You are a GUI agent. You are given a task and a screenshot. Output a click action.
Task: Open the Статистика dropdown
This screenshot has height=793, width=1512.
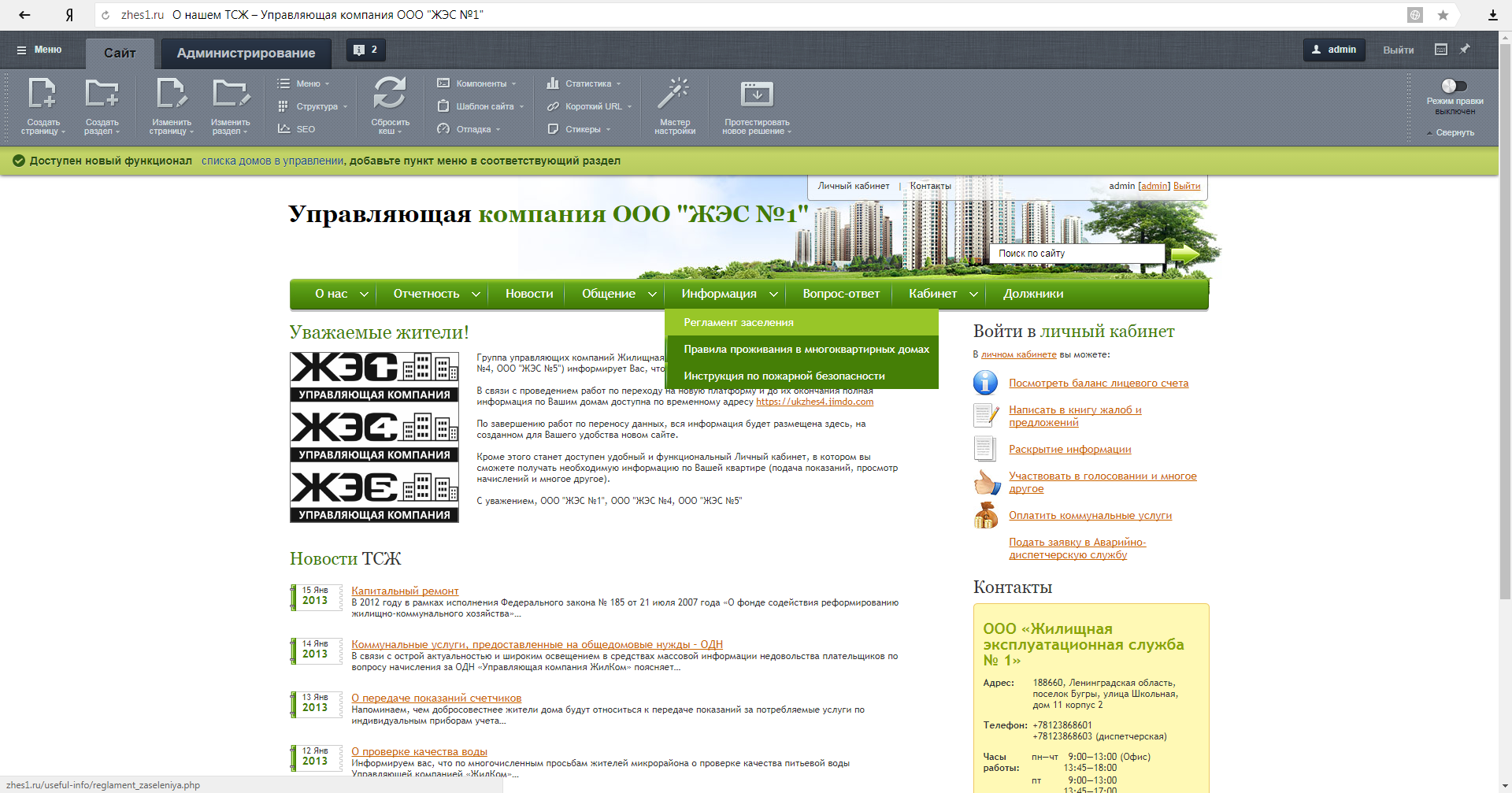(x=584, y=83)
